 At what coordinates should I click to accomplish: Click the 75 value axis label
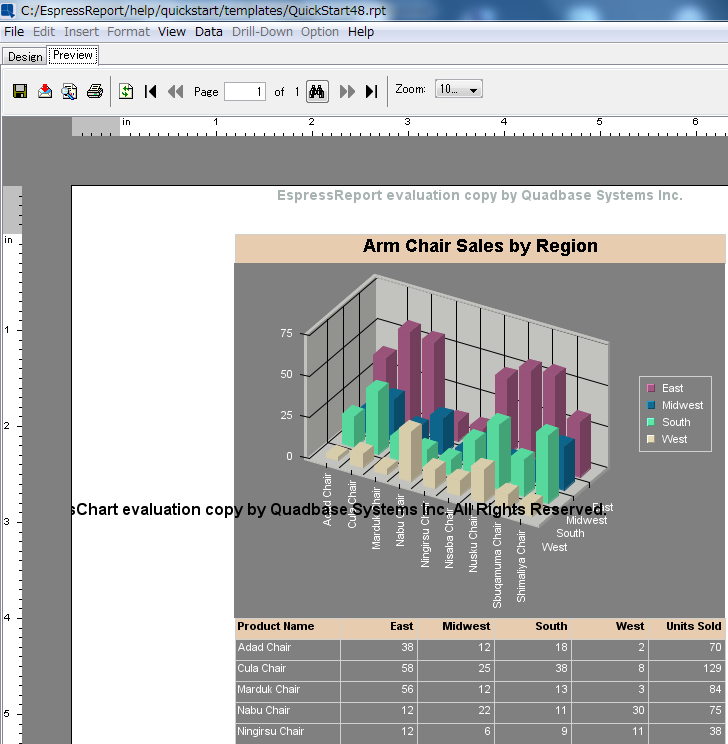tap(286, 334)
